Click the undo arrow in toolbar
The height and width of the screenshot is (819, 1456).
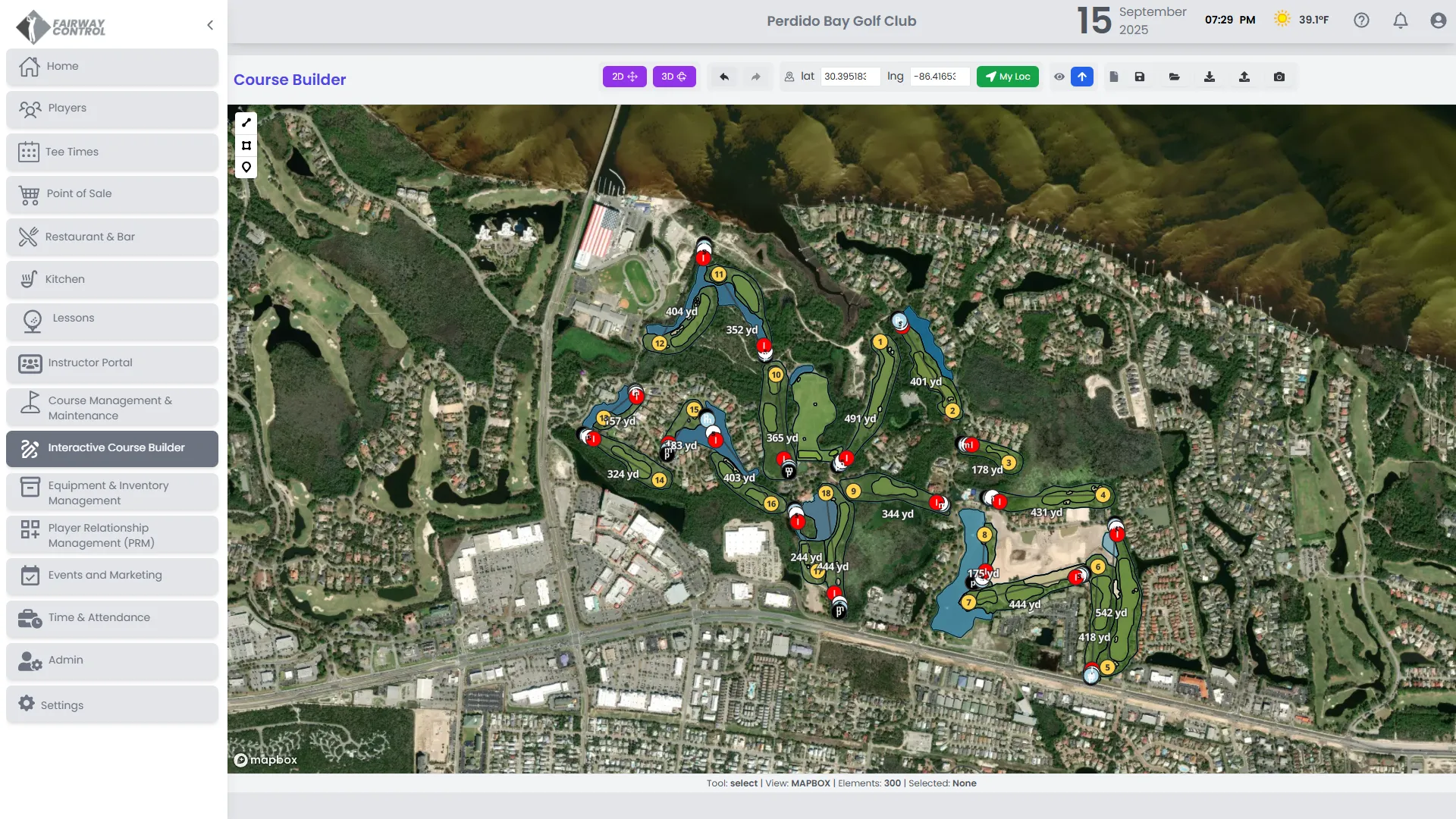pos(724,77)
